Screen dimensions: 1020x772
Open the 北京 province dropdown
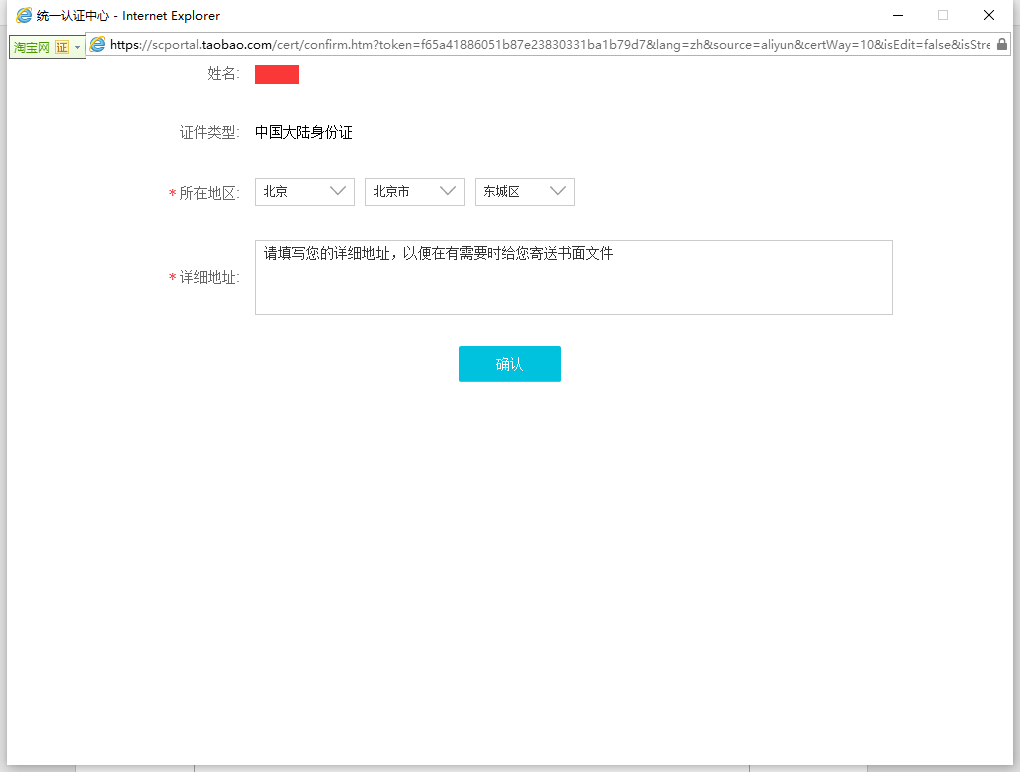pyautogui.click(x=305, y=192)
